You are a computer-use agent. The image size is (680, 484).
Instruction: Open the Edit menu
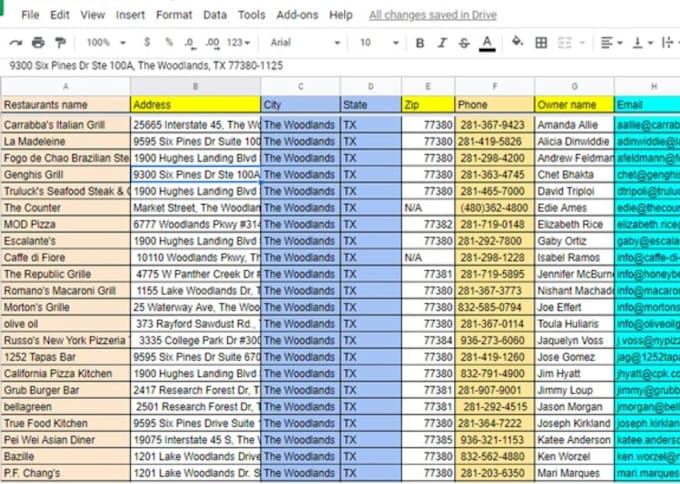coord(59,15)
